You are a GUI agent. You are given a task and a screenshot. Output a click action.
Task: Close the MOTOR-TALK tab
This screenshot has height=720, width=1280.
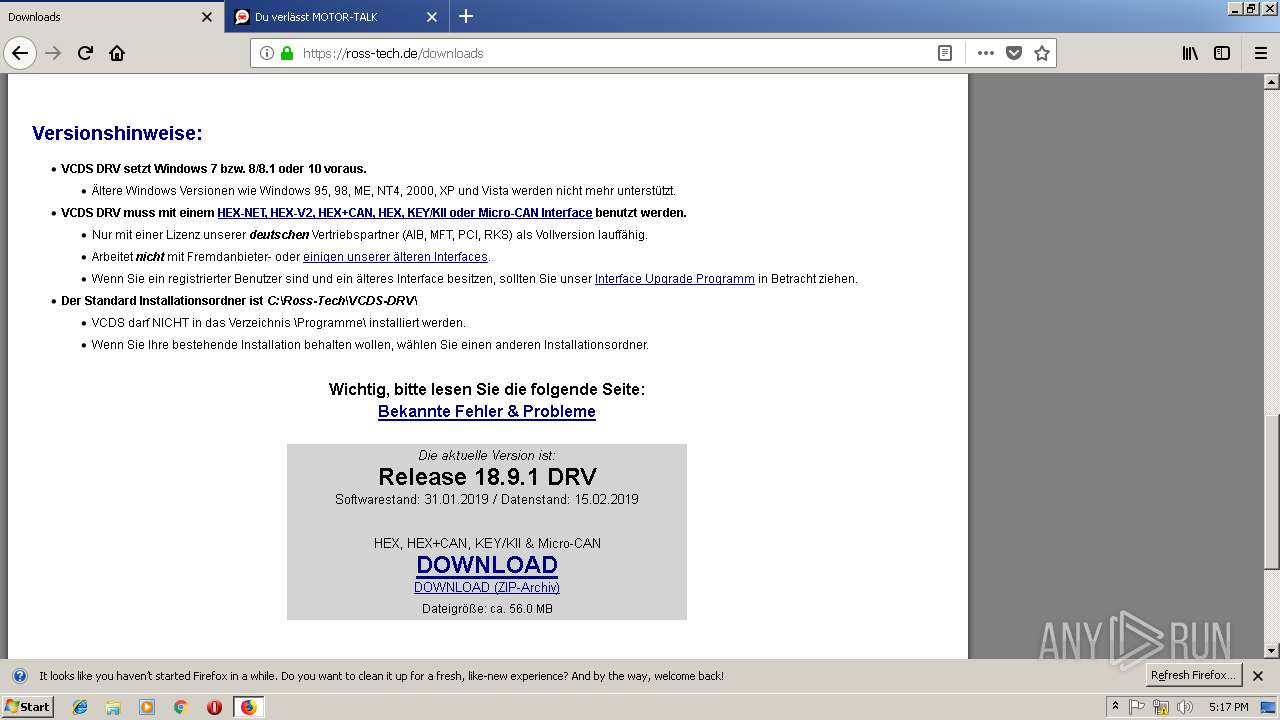tap(432, 17)
